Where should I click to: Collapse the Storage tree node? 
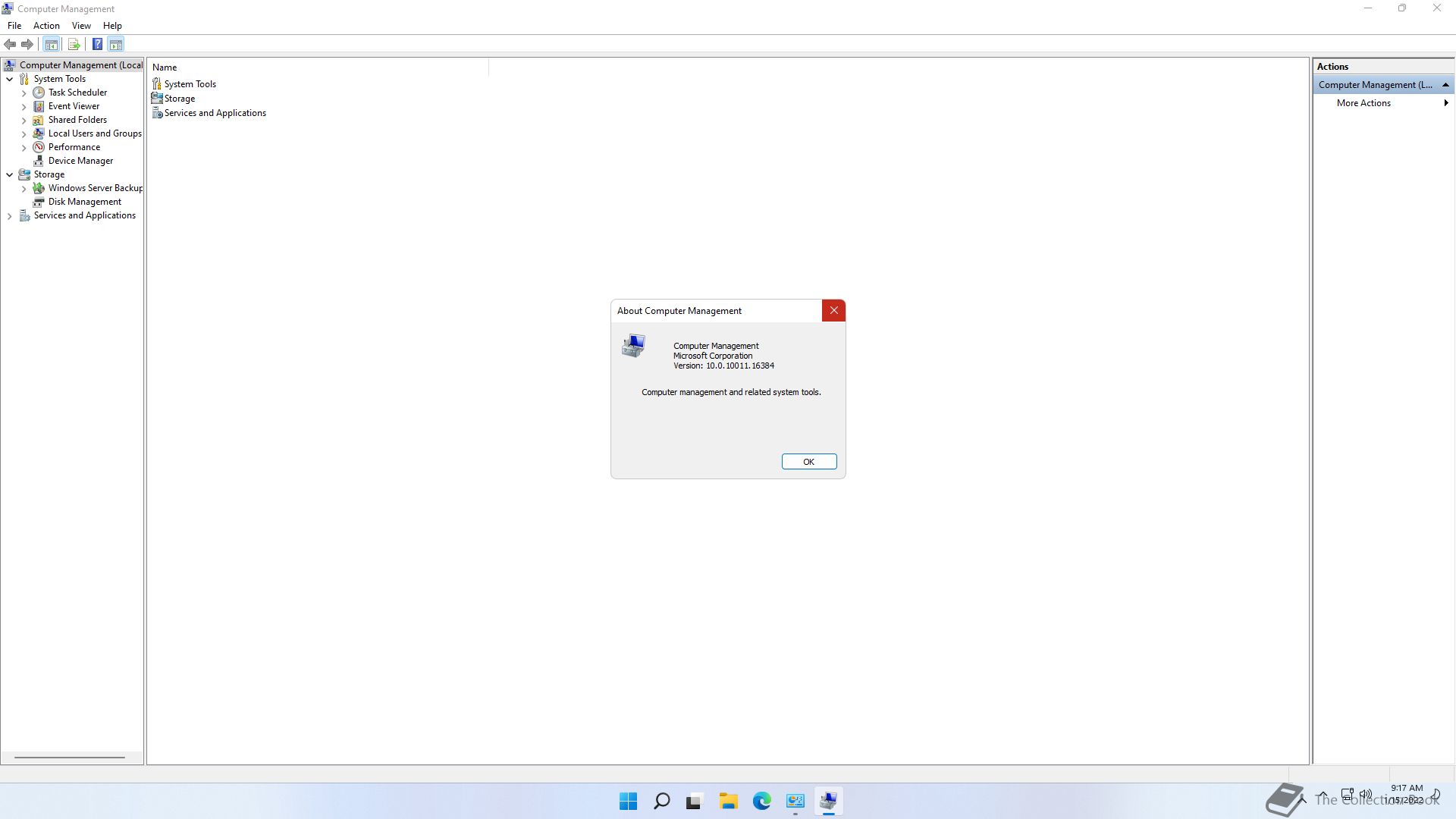pyautogui.click(x=9, y=174)
